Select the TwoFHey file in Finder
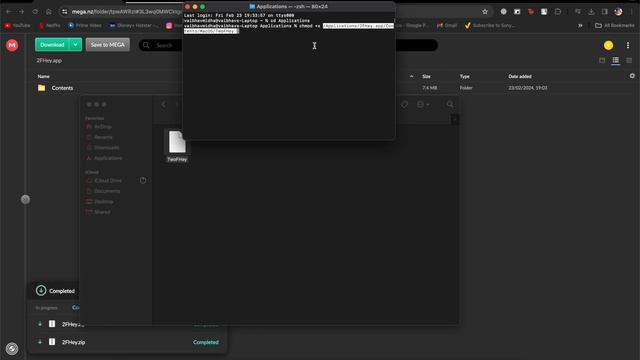 pos(177,146)
